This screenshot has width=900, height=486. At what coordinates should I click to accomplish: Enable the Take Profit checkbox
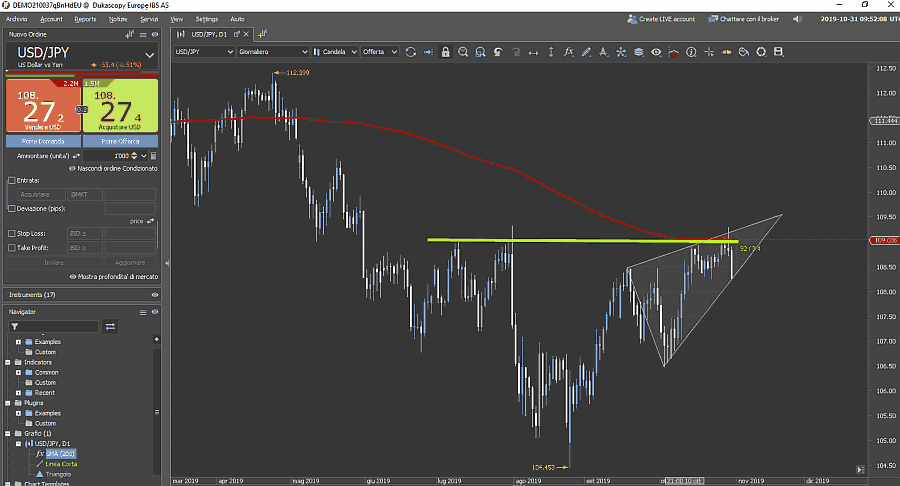click(x=11, y=247)
